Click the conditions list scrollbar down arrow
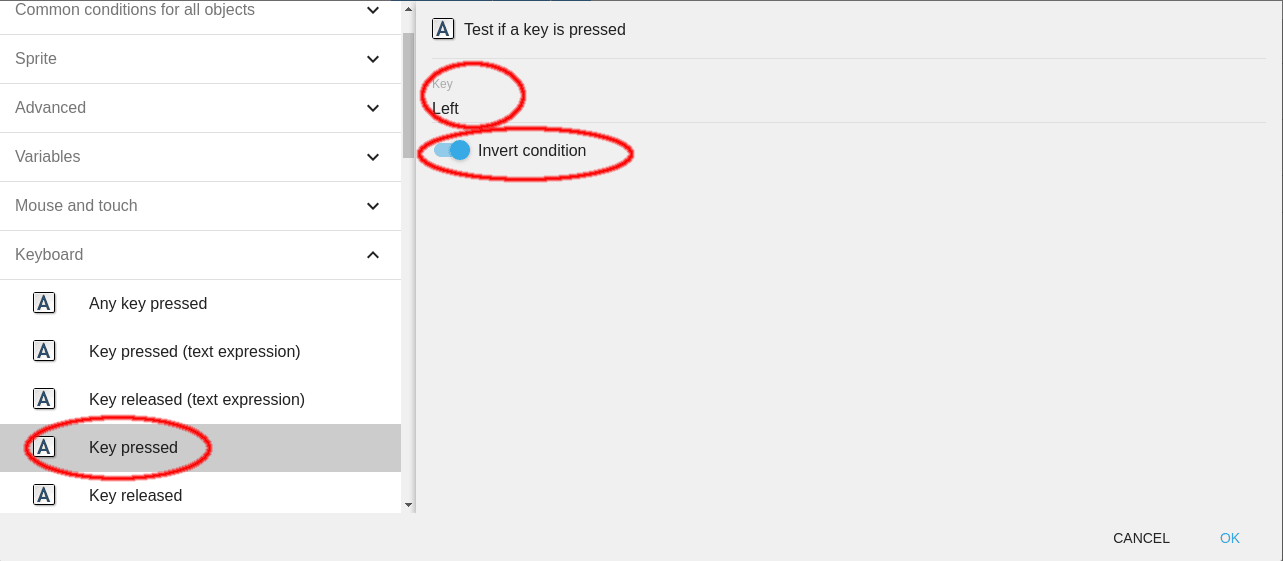 pos(408,506)
